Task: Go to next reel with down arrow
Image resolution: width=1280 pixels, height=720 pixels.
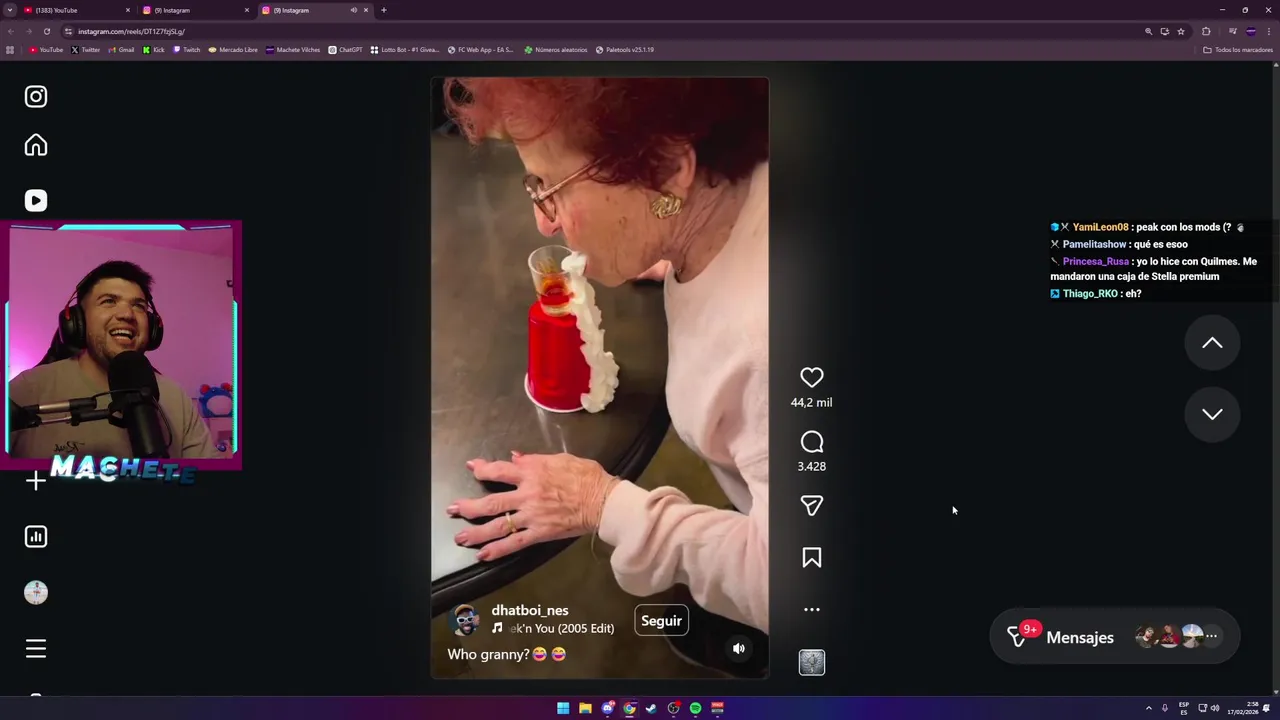Action: click(x=1212, y=414)
